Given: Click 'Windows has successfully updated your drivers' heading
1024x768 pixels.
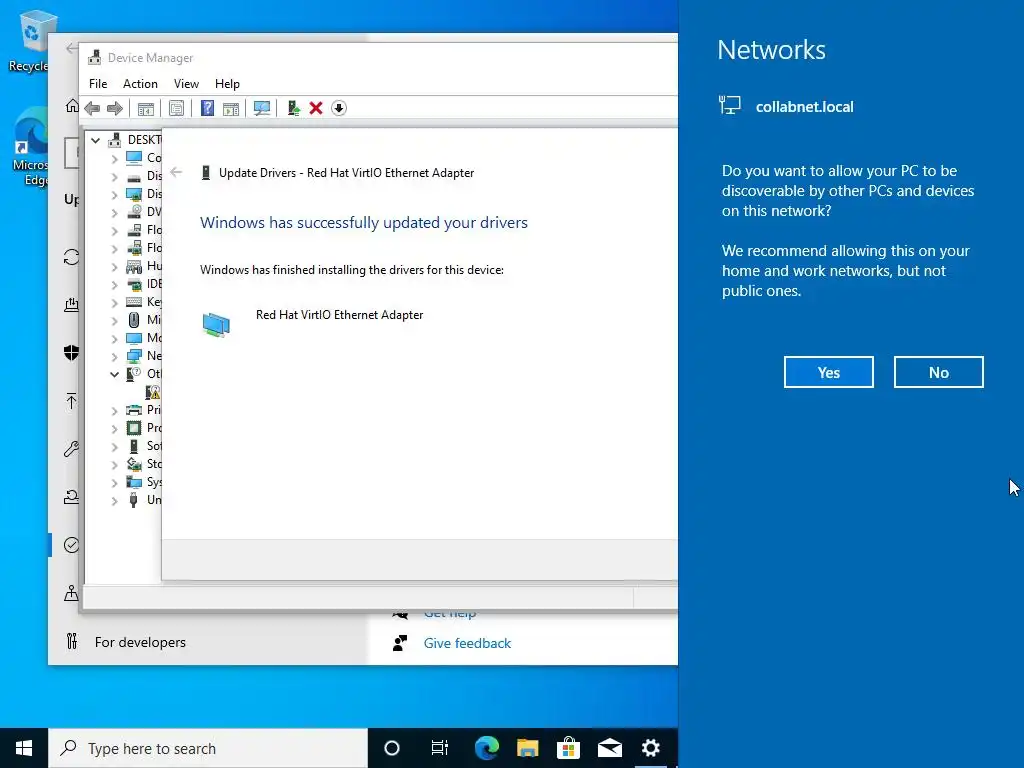Looking at the screenshot, I should pos(364,223).
